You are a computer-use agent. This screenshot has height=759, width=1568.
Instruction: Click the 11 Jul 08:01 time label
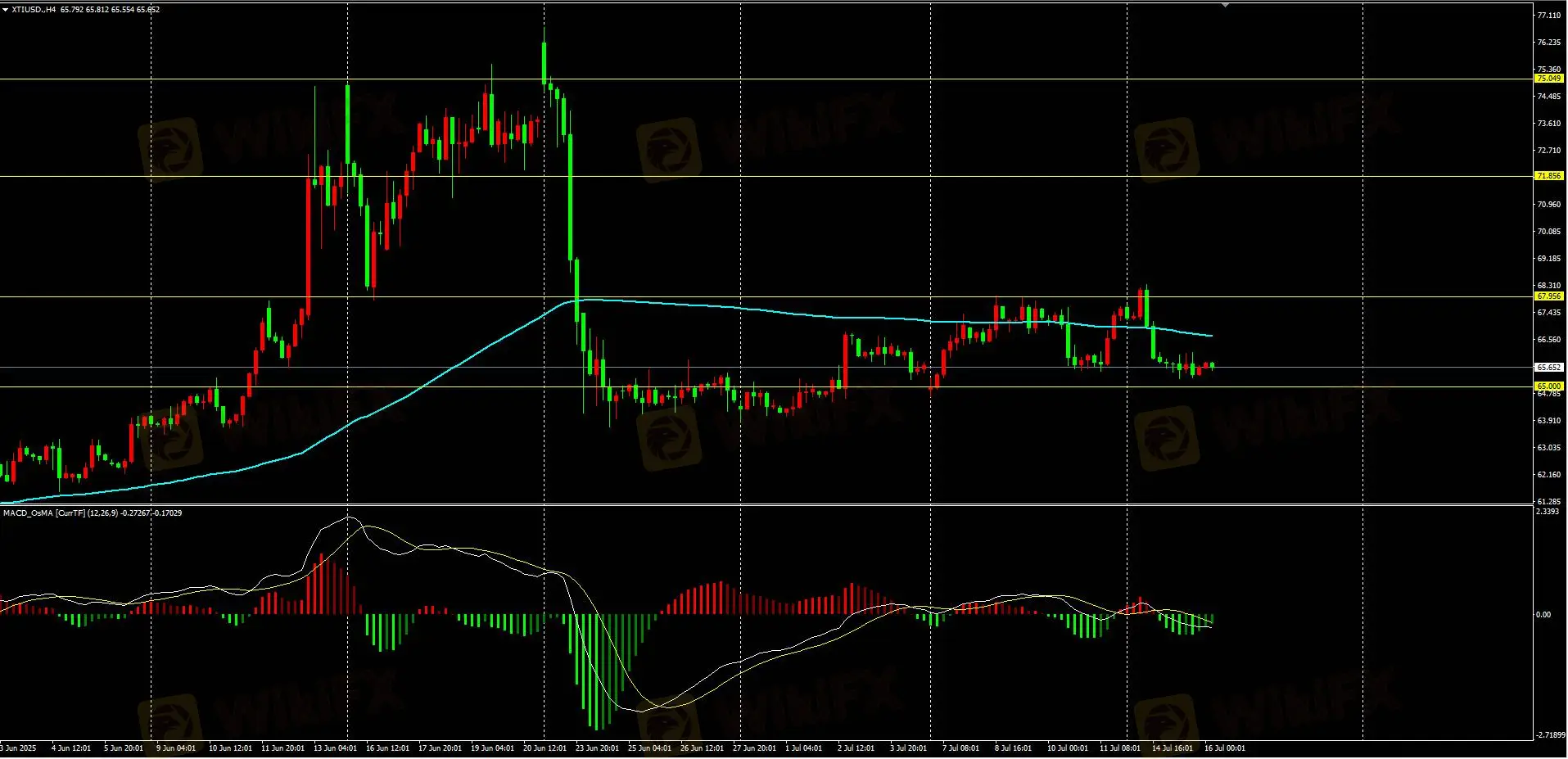click(x=1120, y=748)
